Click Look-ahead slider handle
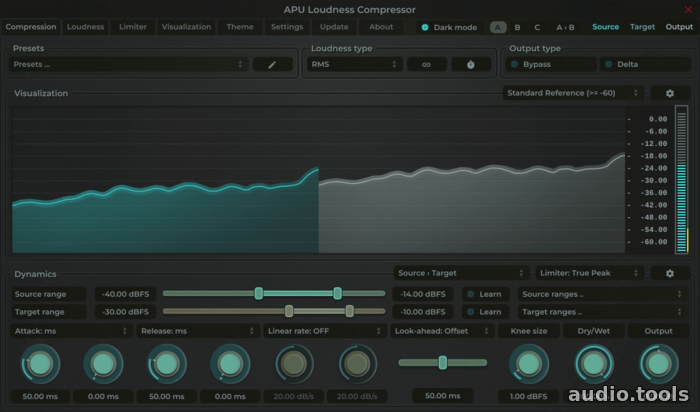Screen dimensions: 700x412 pyautogui.click(x=442, y=362)
